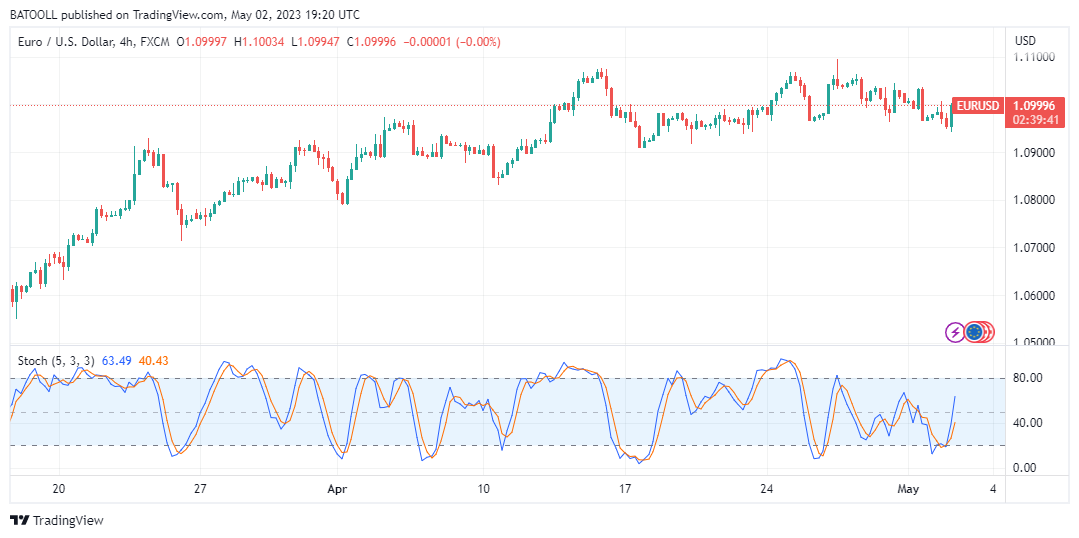Click the Apr date label on time axis
The image size is (1079, 538).
pos(337,489)
